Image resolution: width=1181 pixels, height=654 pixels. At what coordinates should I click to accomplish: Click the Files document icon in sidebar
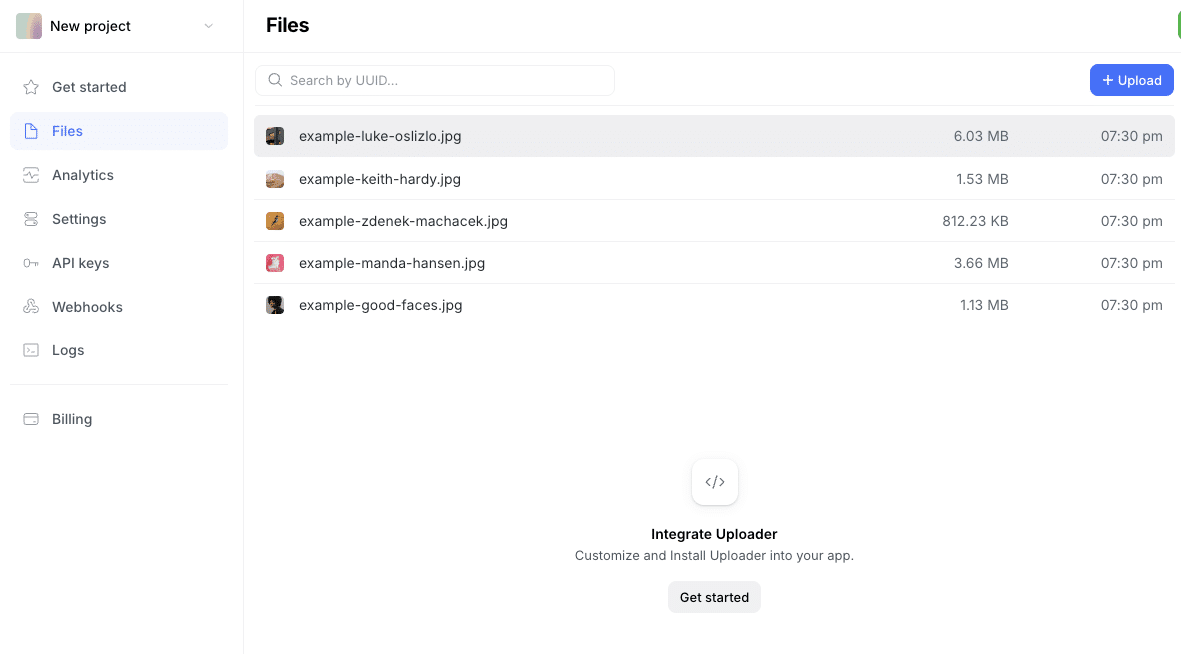click(31, 131)
